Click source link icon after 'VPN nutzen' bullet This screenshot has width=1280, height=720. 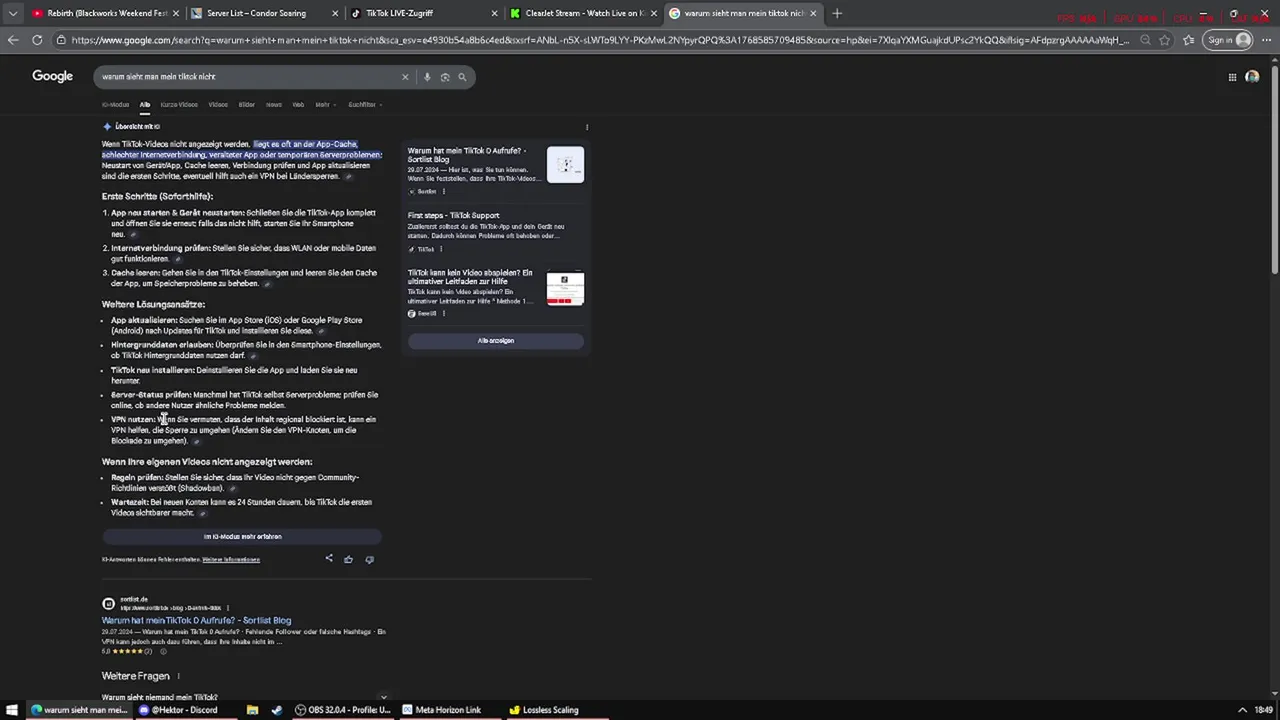(x=196, y=441)
